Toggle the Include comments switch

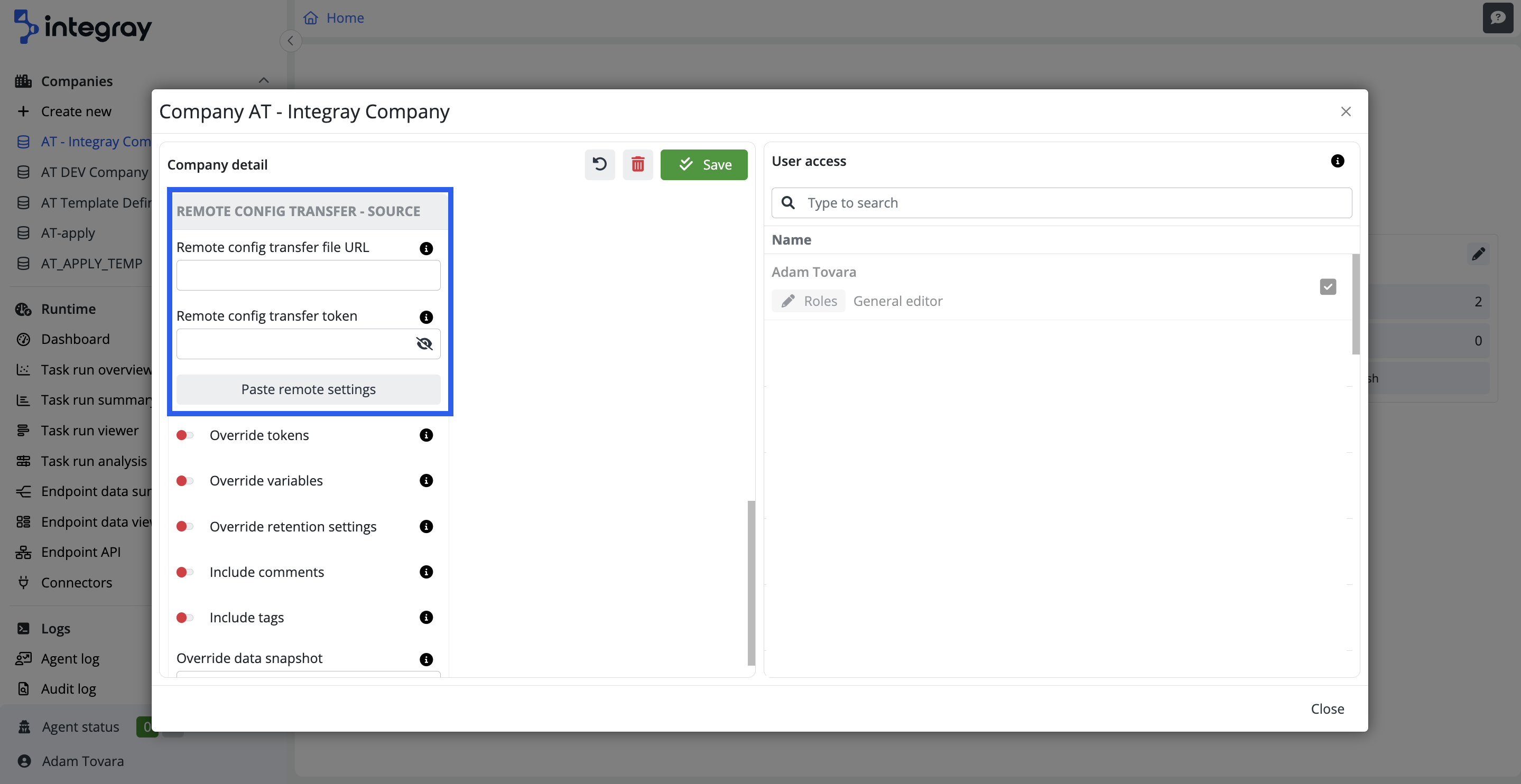[x=185, y=572]
